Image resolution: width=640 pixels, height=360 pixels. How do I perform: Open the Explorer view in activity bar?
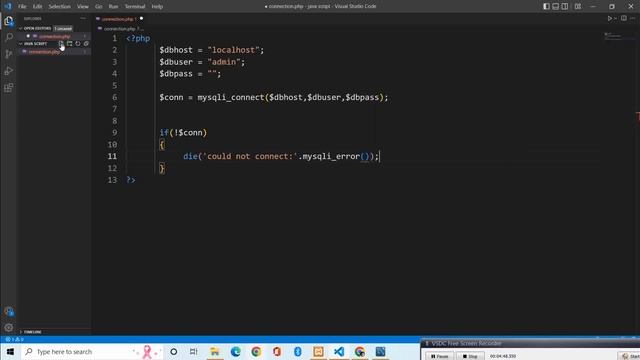(9, 21)
